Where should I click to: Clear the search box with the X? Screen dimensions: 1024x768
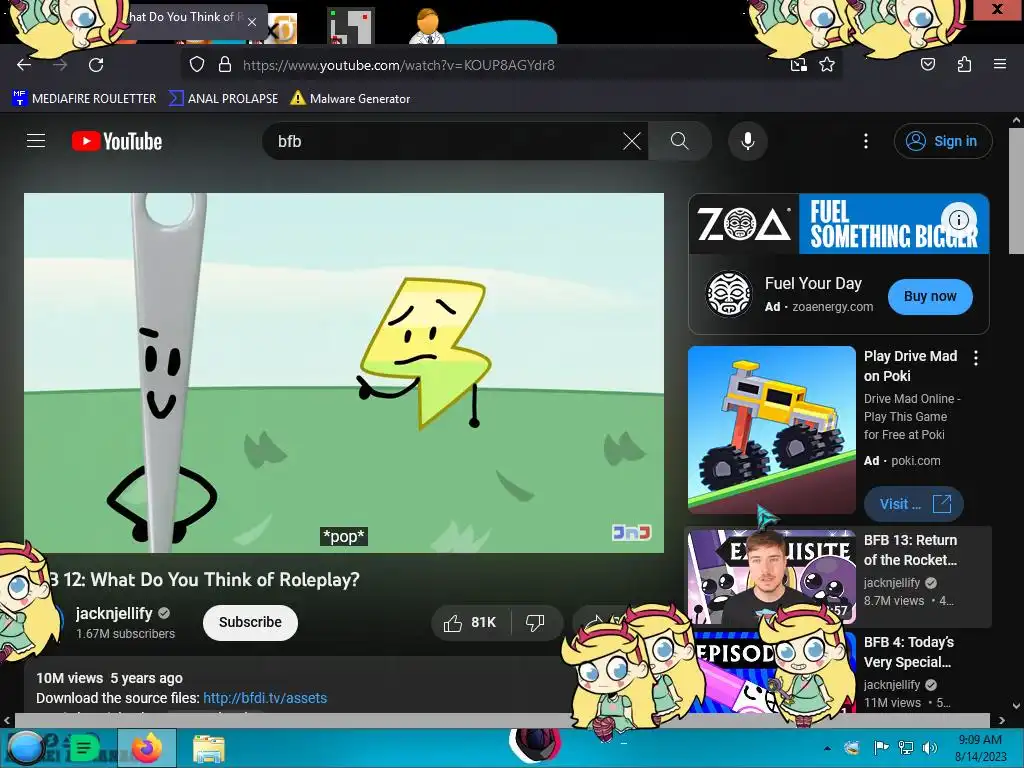[x=632, y=141]
